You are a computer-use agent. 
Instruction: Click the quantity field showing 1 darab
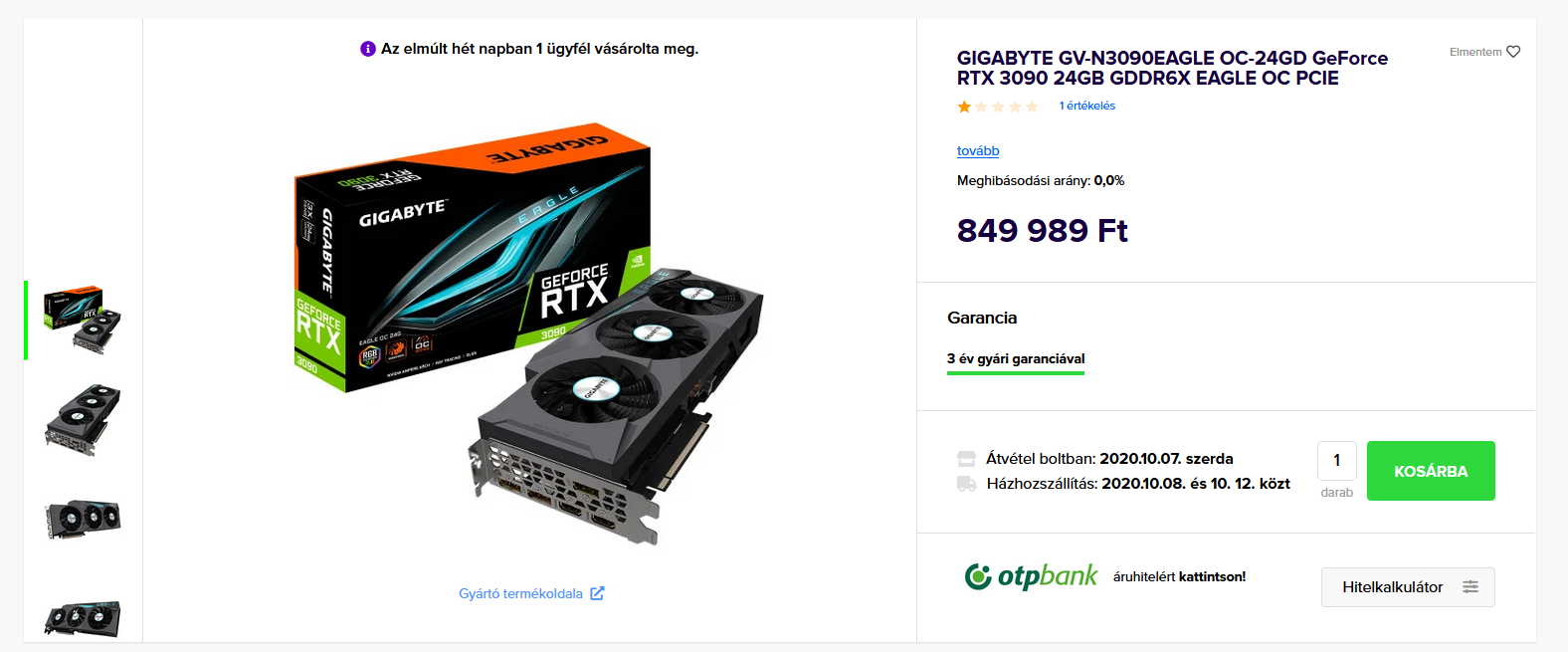pos(1337,461)
